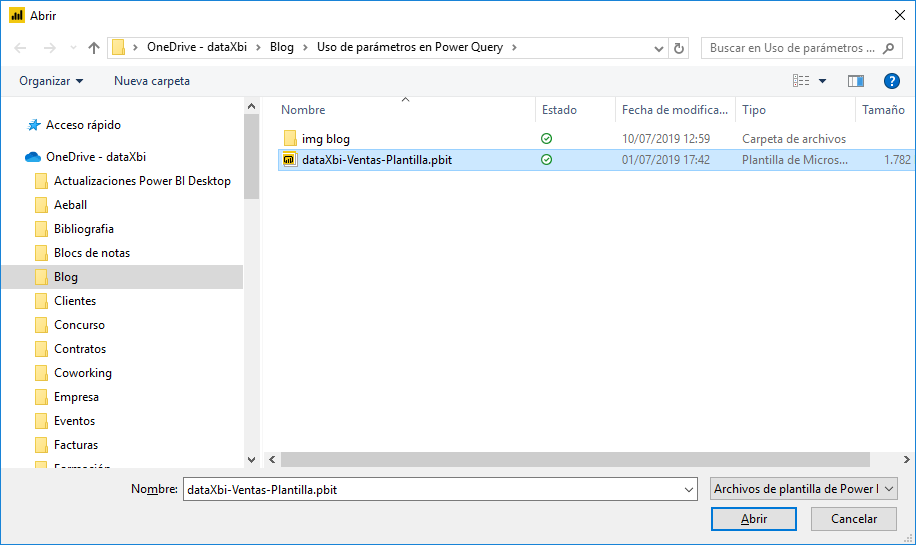
Task: Open the Clientes folder
Action: tap(75, 301)
